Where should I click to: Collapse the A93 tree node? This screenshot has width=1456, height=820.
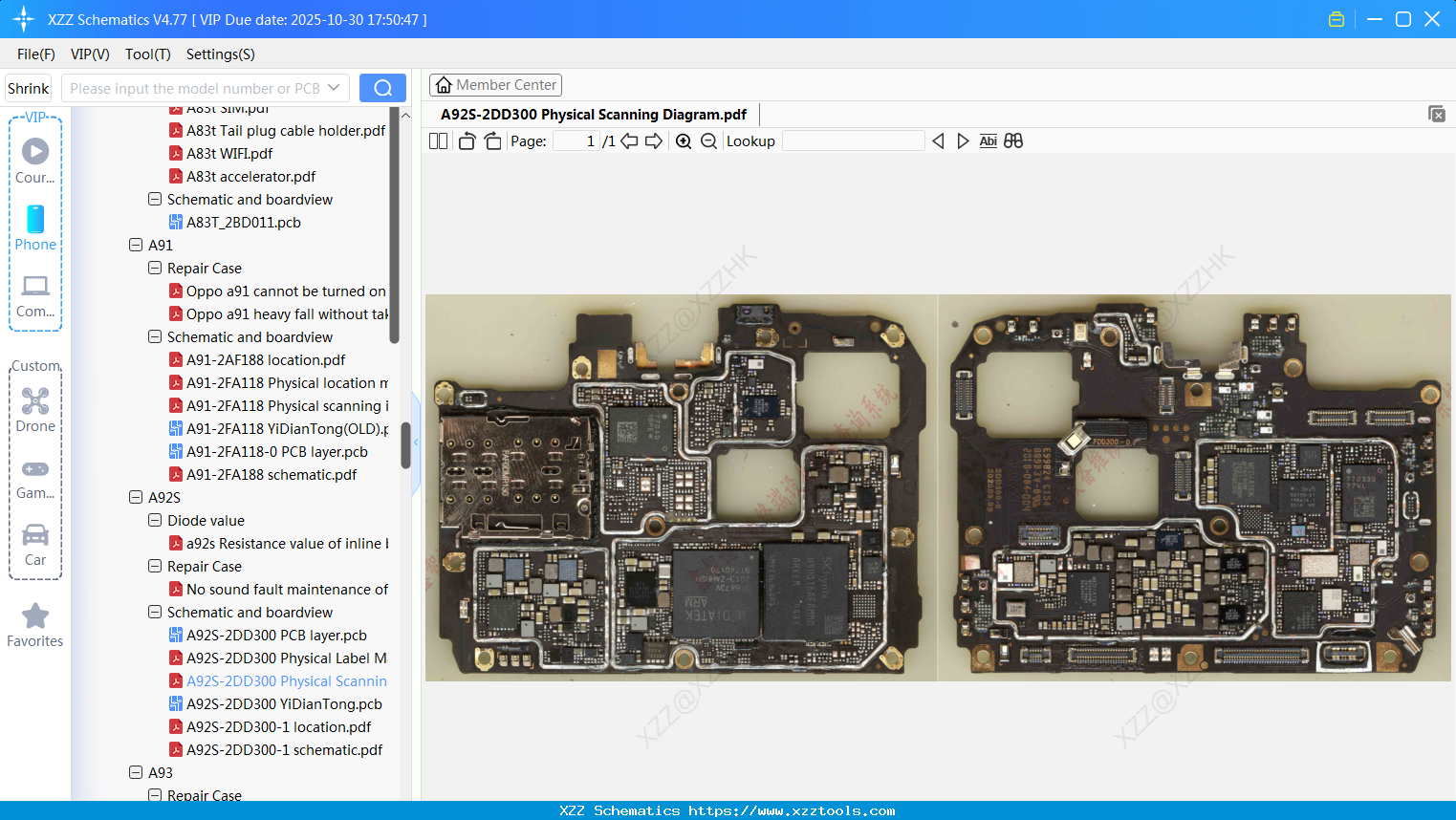[135, 772]
